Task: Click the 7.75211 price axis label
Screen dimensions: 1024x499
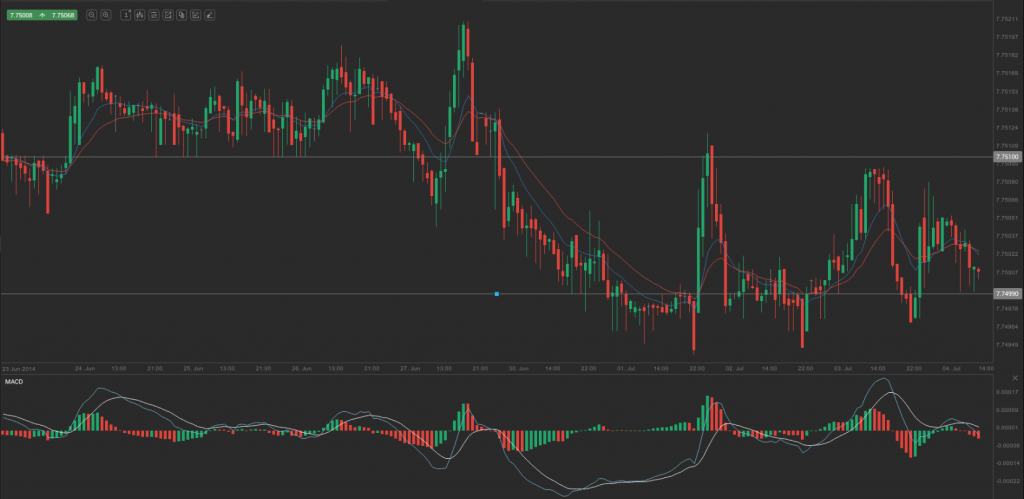Action: [1006, 19]
